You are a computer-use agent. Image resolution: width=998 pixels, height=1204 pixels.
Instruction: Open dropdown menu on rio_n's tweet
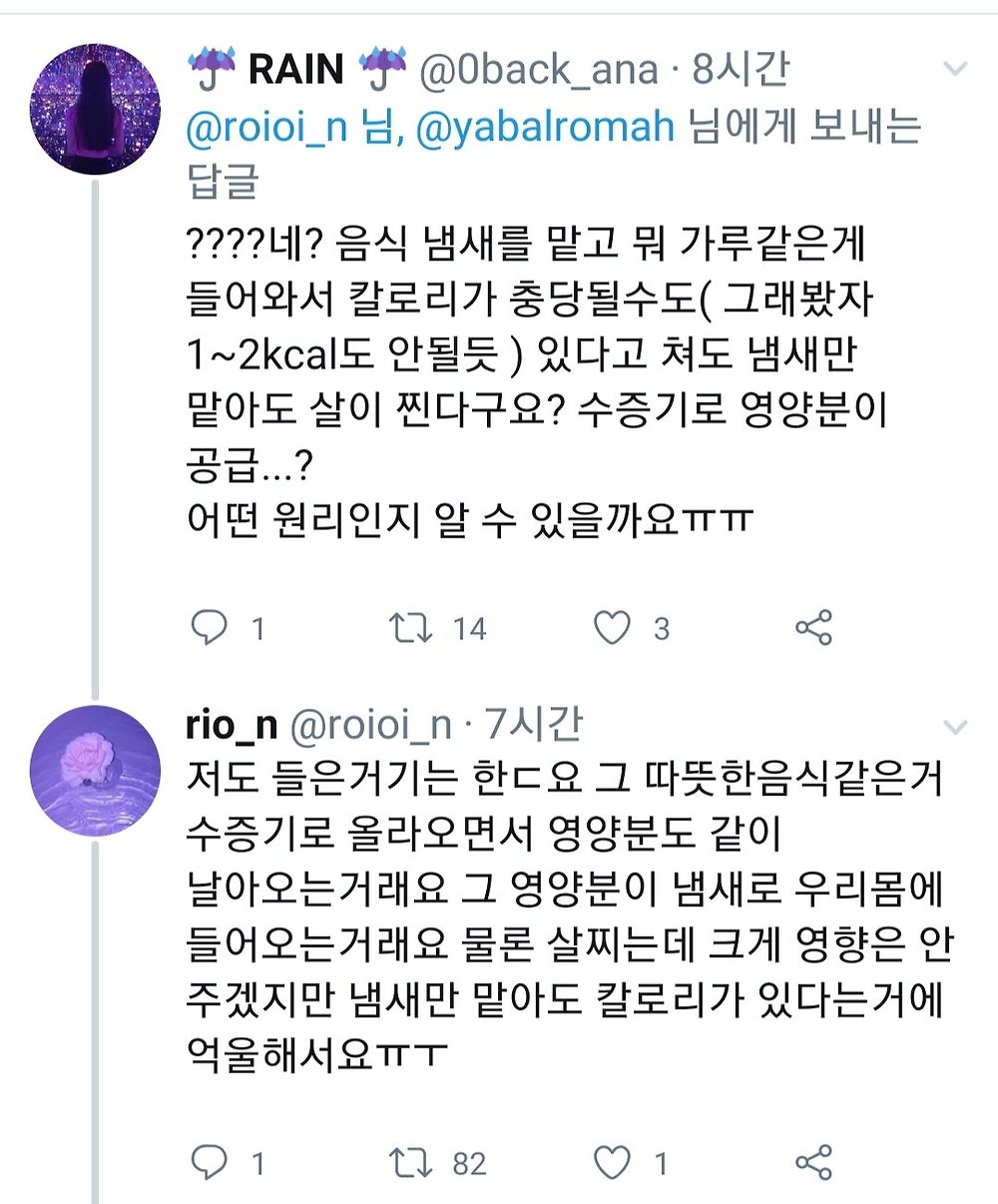955,727
